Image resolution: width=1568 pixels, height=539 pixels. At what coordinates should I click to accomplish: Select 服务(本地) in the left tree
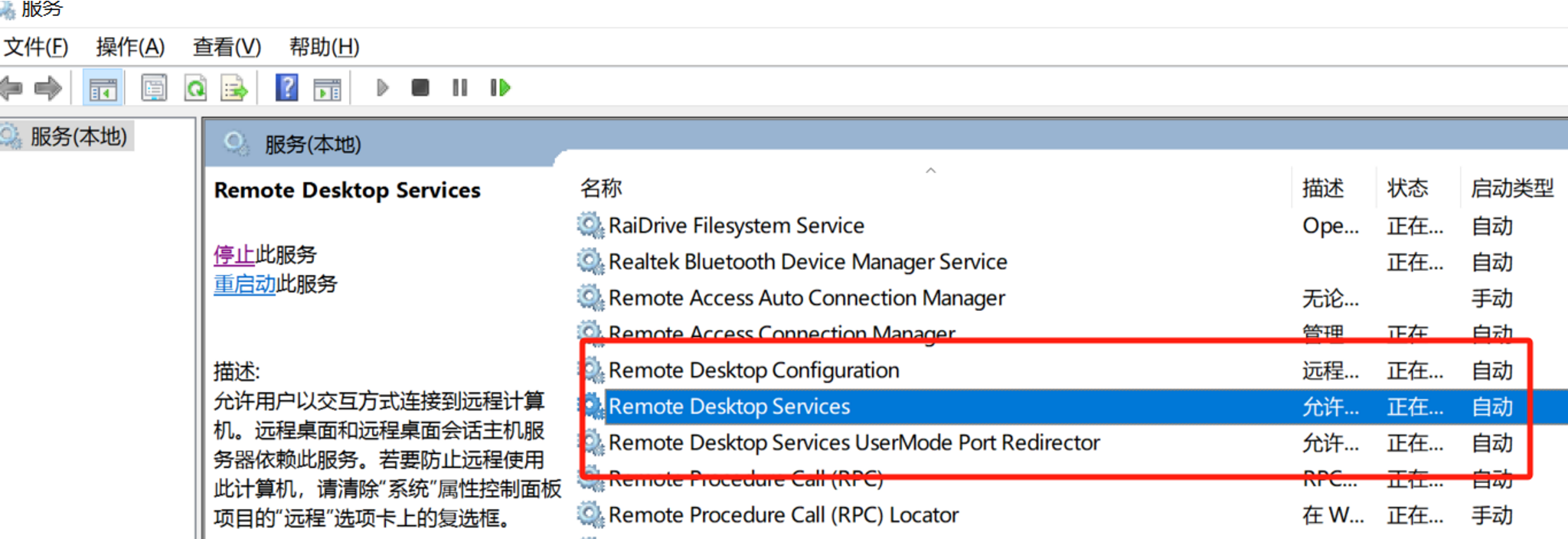(78, 137)
